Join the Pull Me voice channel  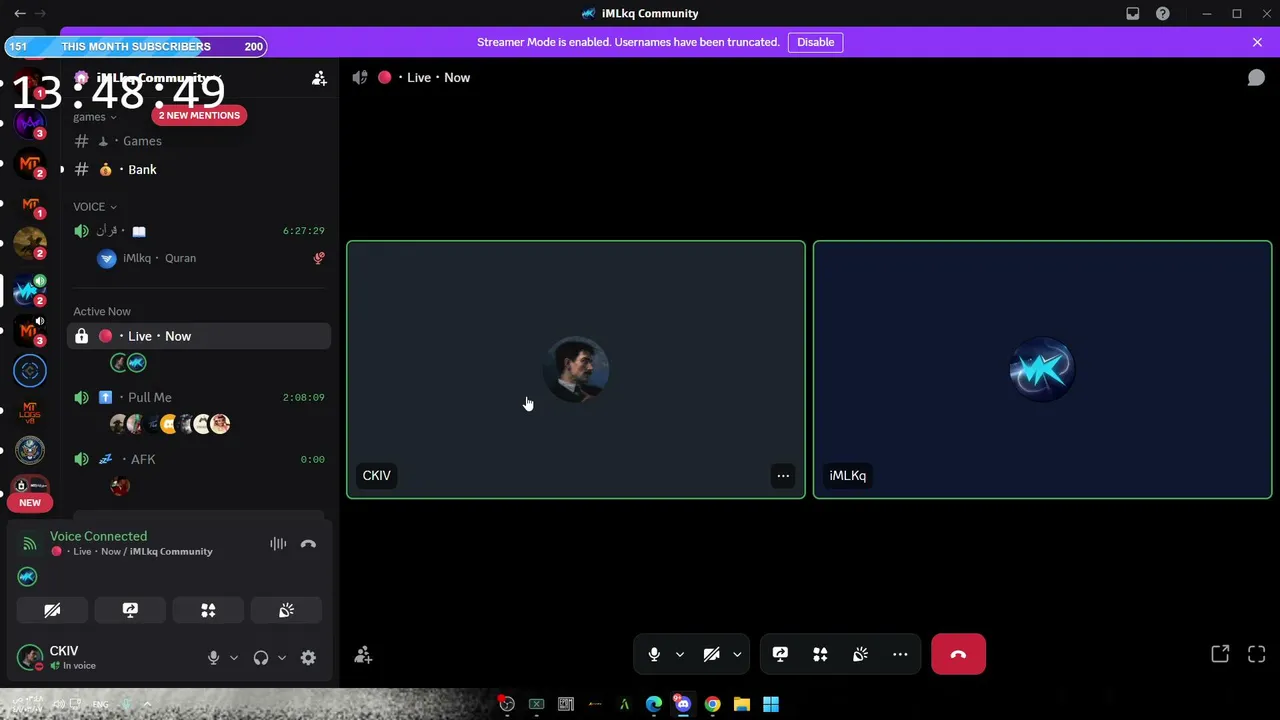pos(199,397)
